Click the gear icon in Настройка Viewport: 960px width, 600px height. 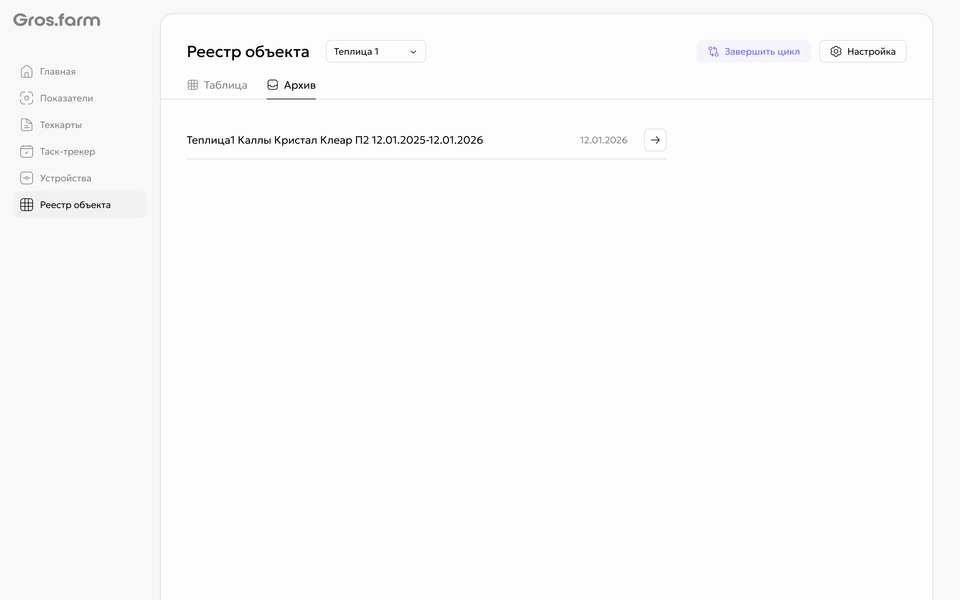point(836,51)
